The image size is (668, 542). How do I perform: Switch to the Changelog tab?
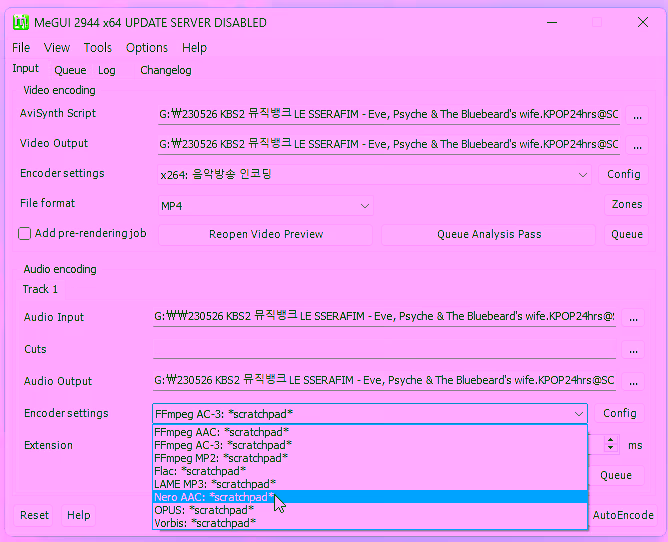click(x=166, y=70)
